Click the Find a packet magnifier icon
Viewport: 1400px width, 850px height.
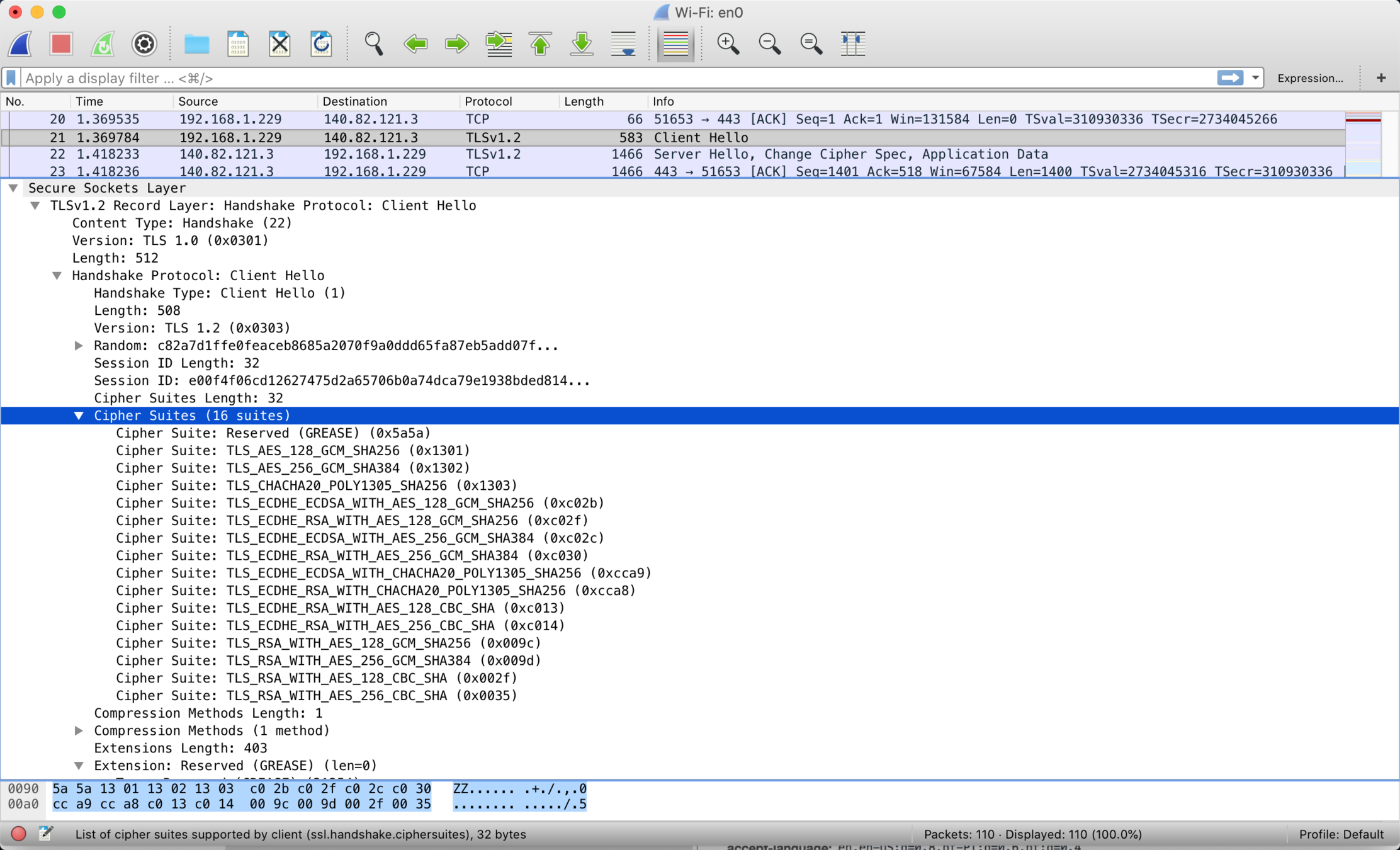373,43
